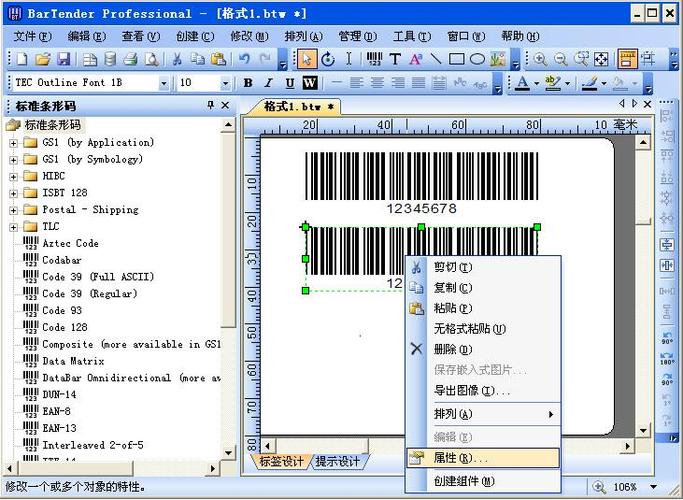The height and width of the screenshot is (500, 683).
Task: Expand the Postal - Shipping folder
Action: point(14,210)
